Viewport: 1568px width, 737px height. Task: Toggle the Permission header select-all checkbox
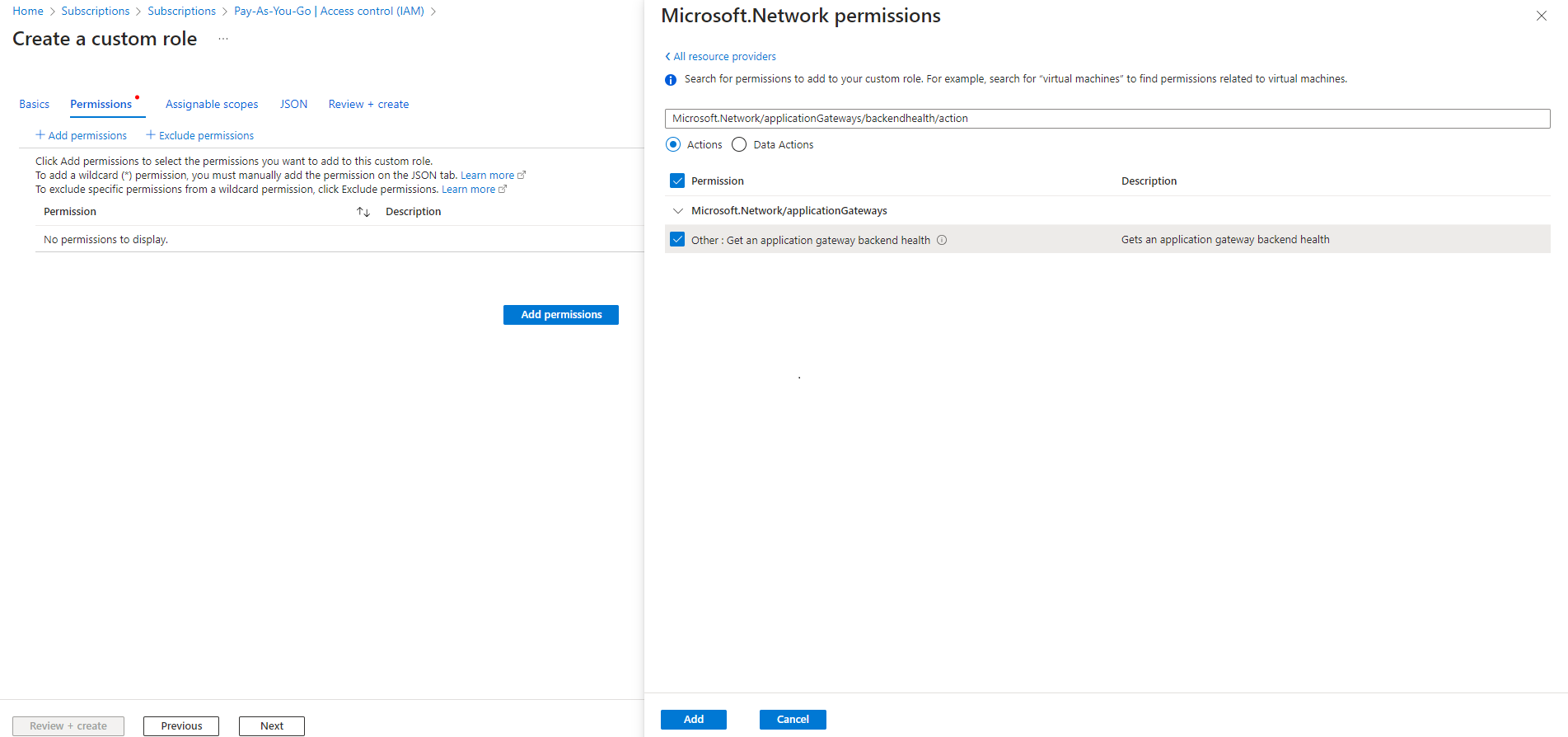click(677, 181)
